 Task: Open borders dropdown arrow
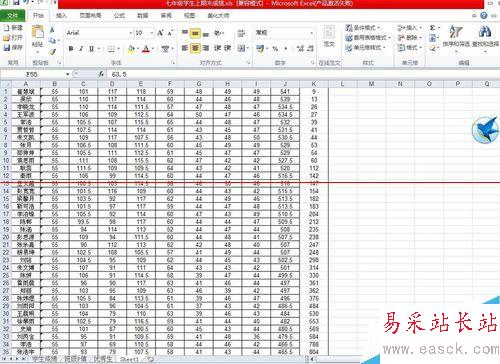pyautogui.click(x=118, y=49)
